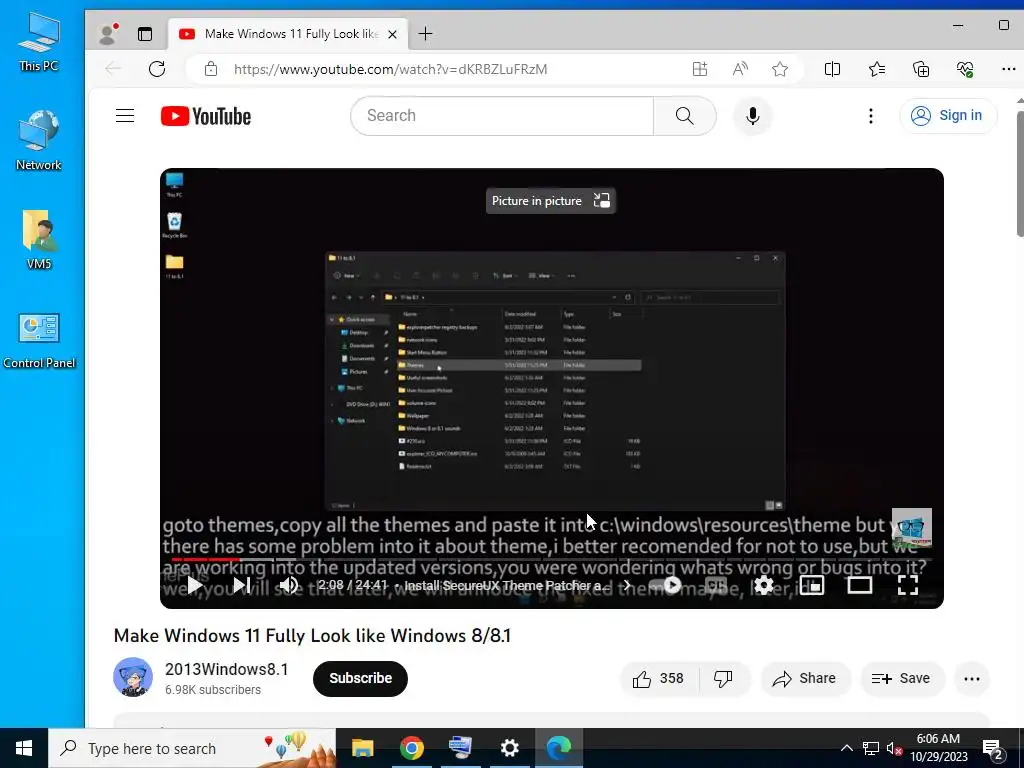This screenshot has height=768, width=1024.
Task: Toggle the Autoplay switch
Action: pyautogui.click(x=665, y=584)
